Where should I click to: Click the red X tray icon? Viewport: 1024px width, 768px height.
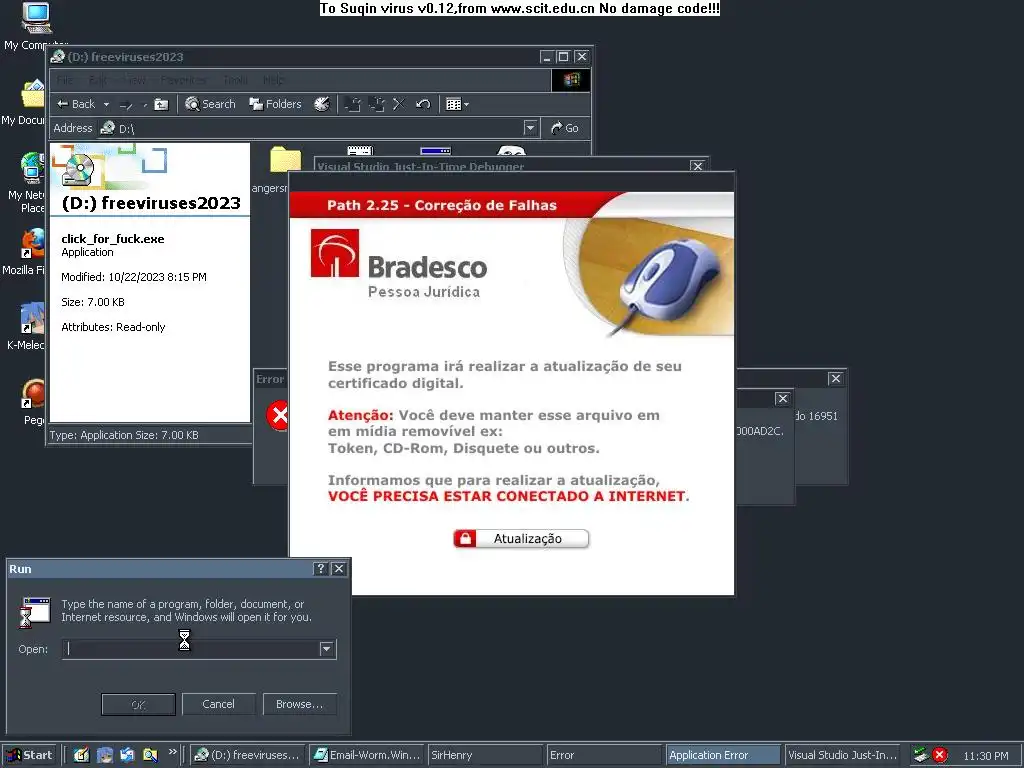coord(940,755)
